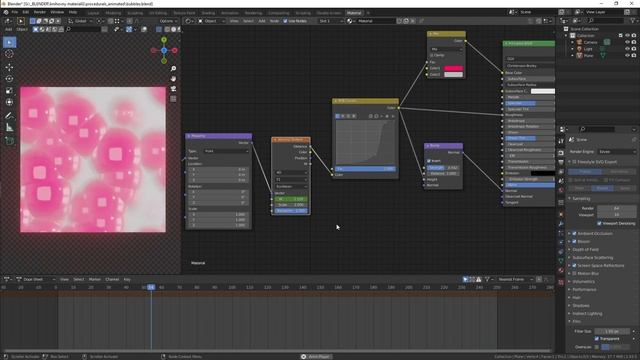Image resolution: width=640 pixels, height=360 pixels.
Task: Toggle Clamp checkbox on Mix node
Action: click(431, 55)
